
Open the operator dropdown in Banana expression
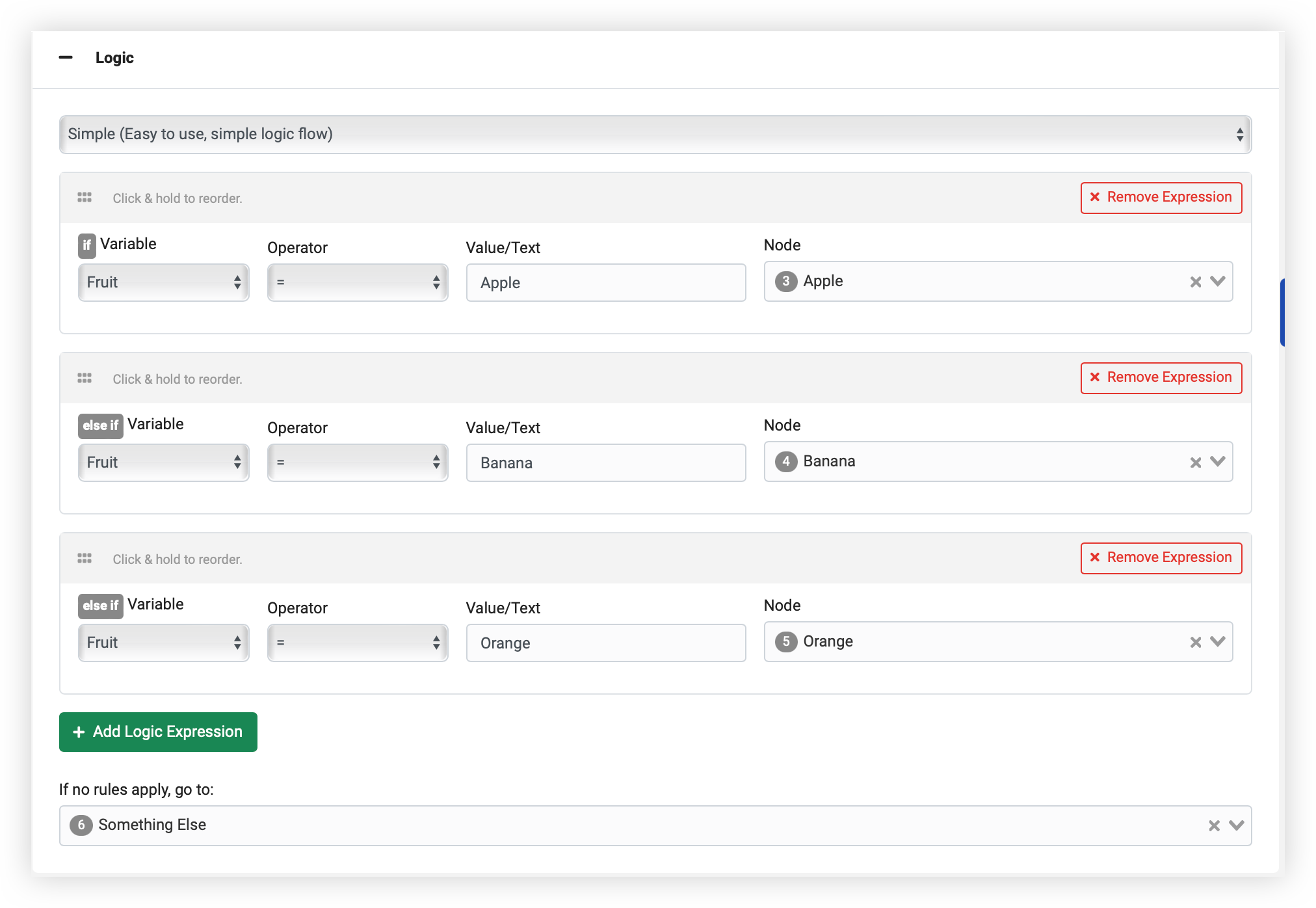coord(357,462)
